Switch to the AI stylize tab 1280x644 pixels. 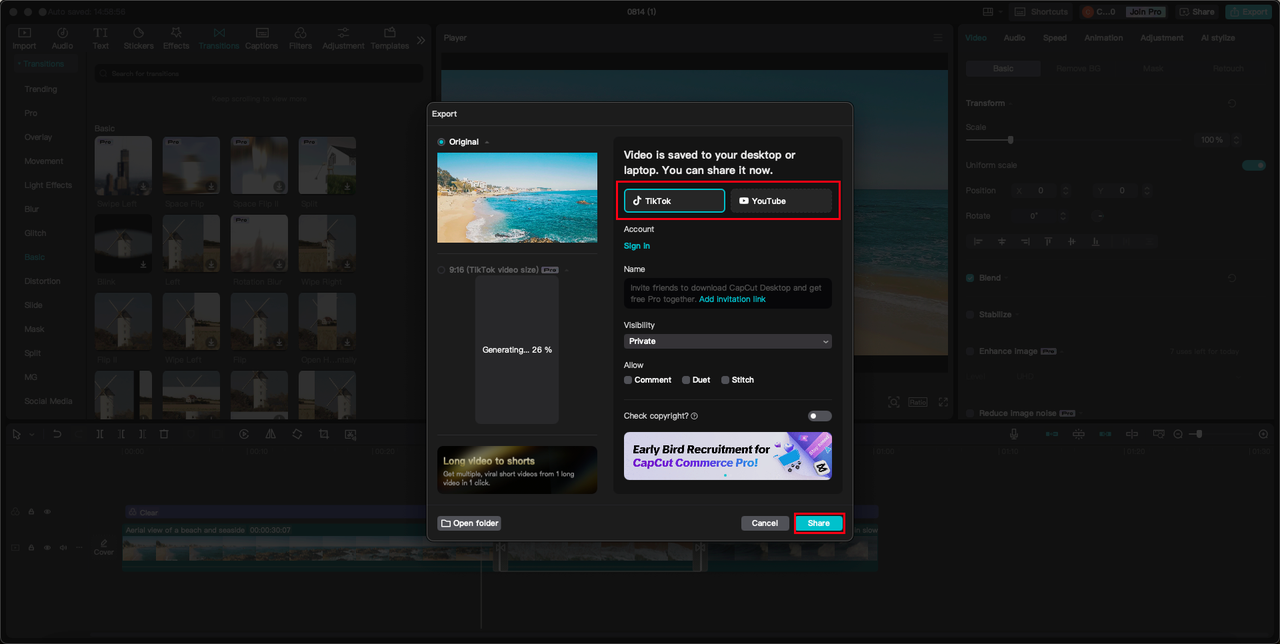tap(1218, 38)
